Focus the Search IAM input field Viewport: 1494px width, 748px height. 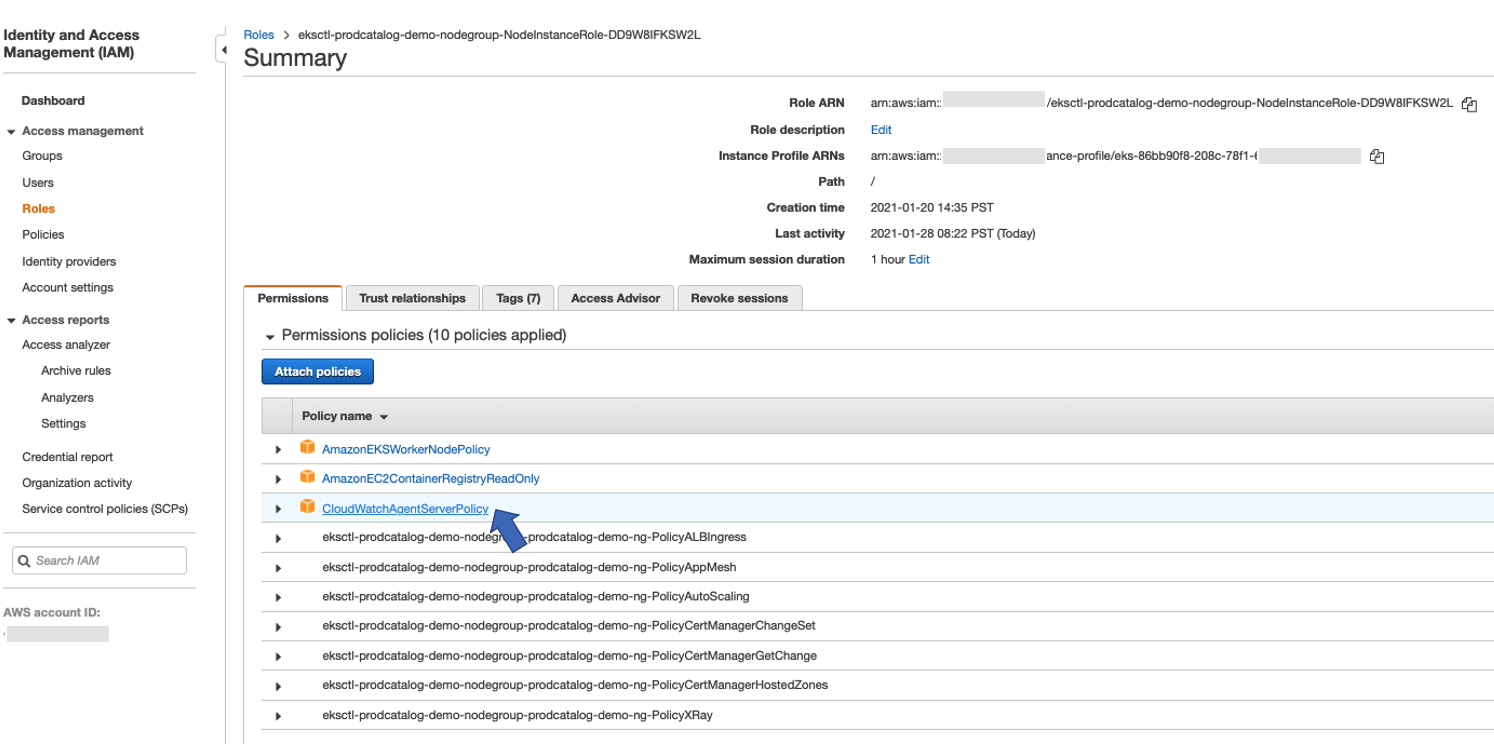pyautogui.click(x=99, y=561)
